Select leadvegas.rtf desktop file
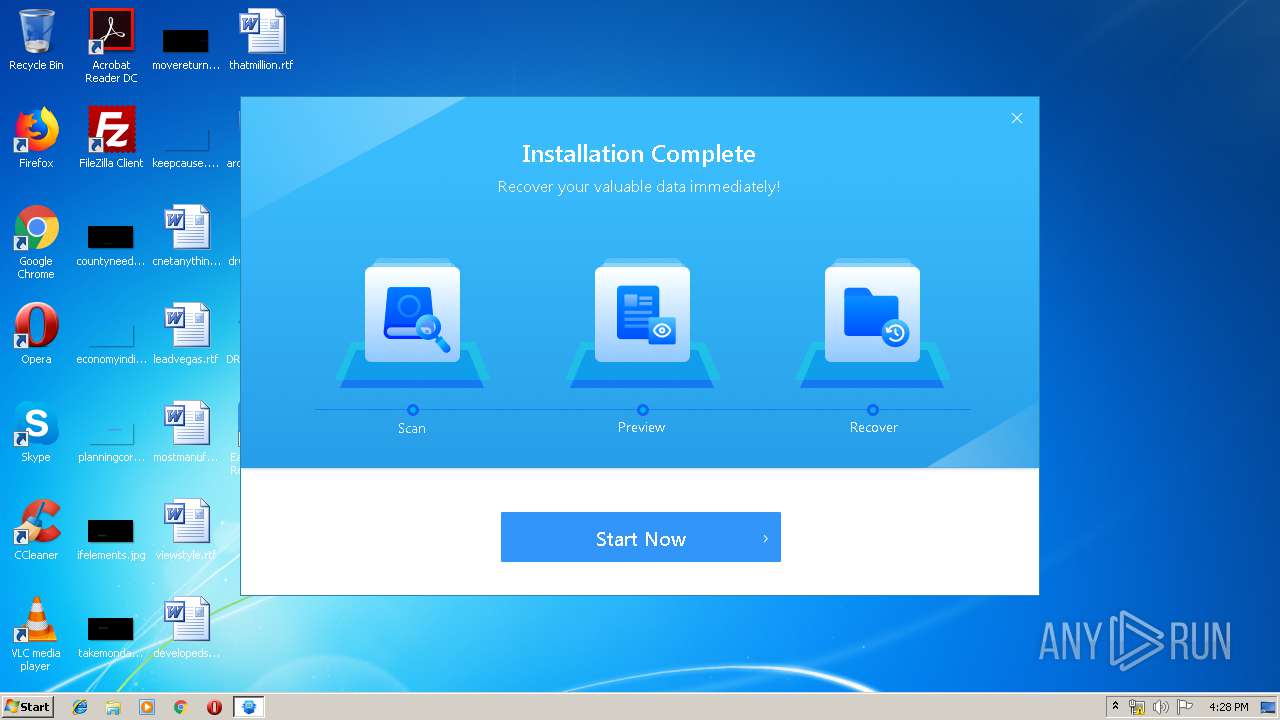 pyautogui.click(x=186, y=334)
